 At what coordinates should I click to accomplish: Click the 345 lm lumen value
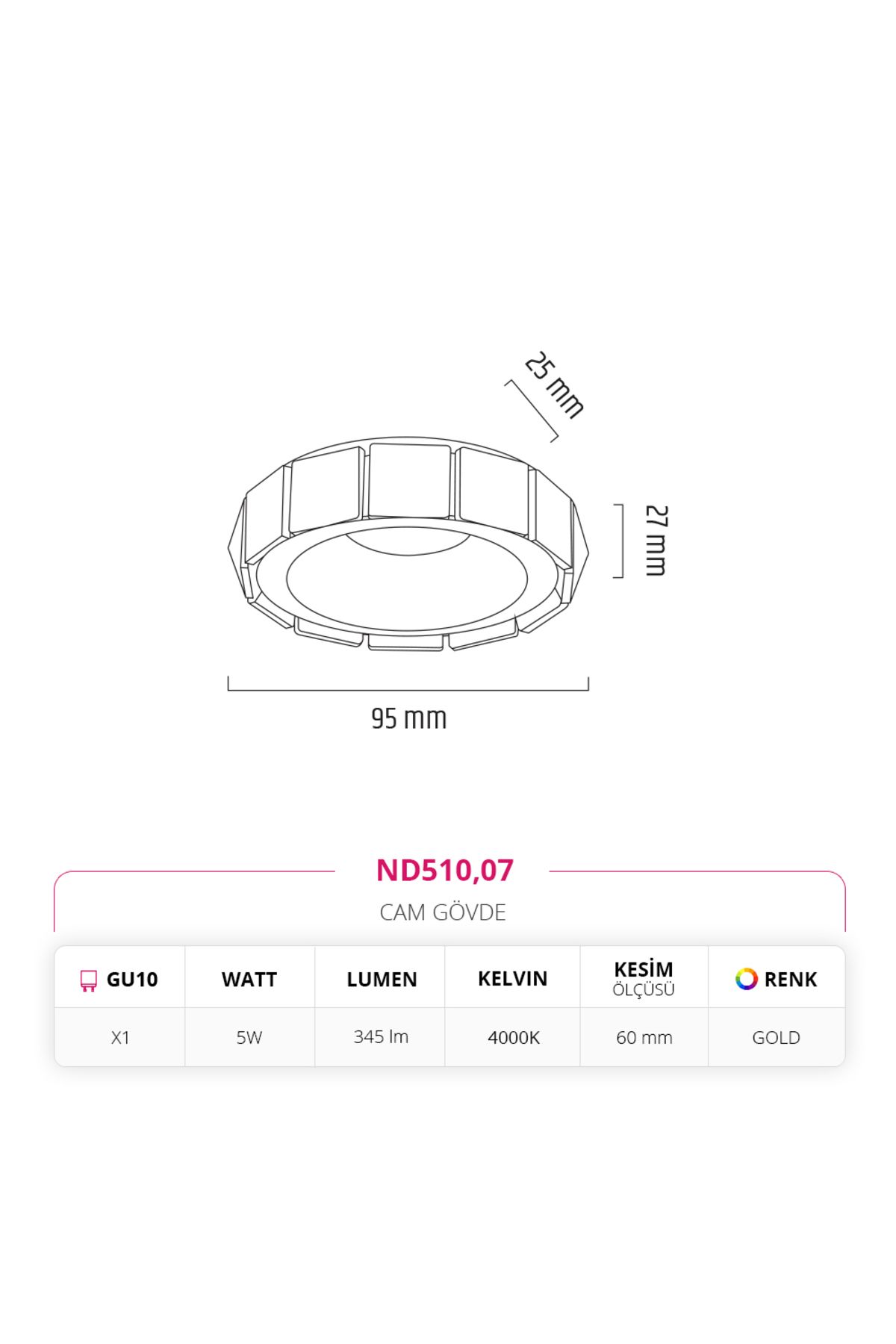tap(381, 1036)
